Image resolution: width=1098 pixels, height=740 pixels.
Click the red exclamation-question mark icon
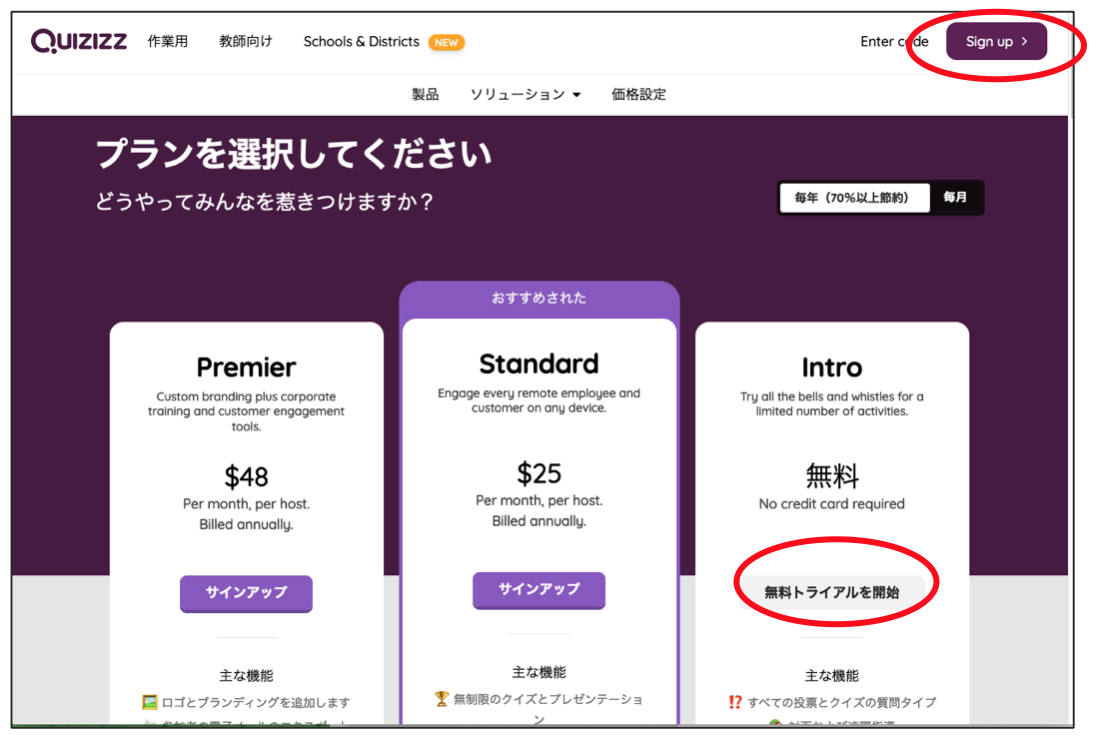[736, 702]
